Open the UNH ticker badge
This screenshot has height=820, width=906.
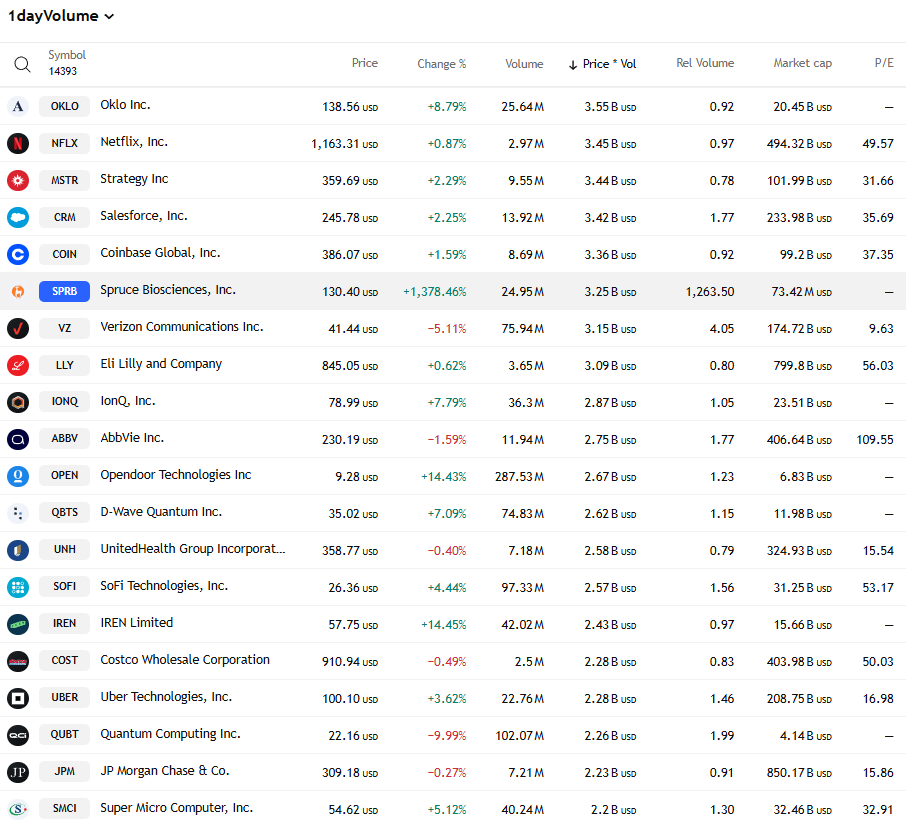click(x=65, y=550)
